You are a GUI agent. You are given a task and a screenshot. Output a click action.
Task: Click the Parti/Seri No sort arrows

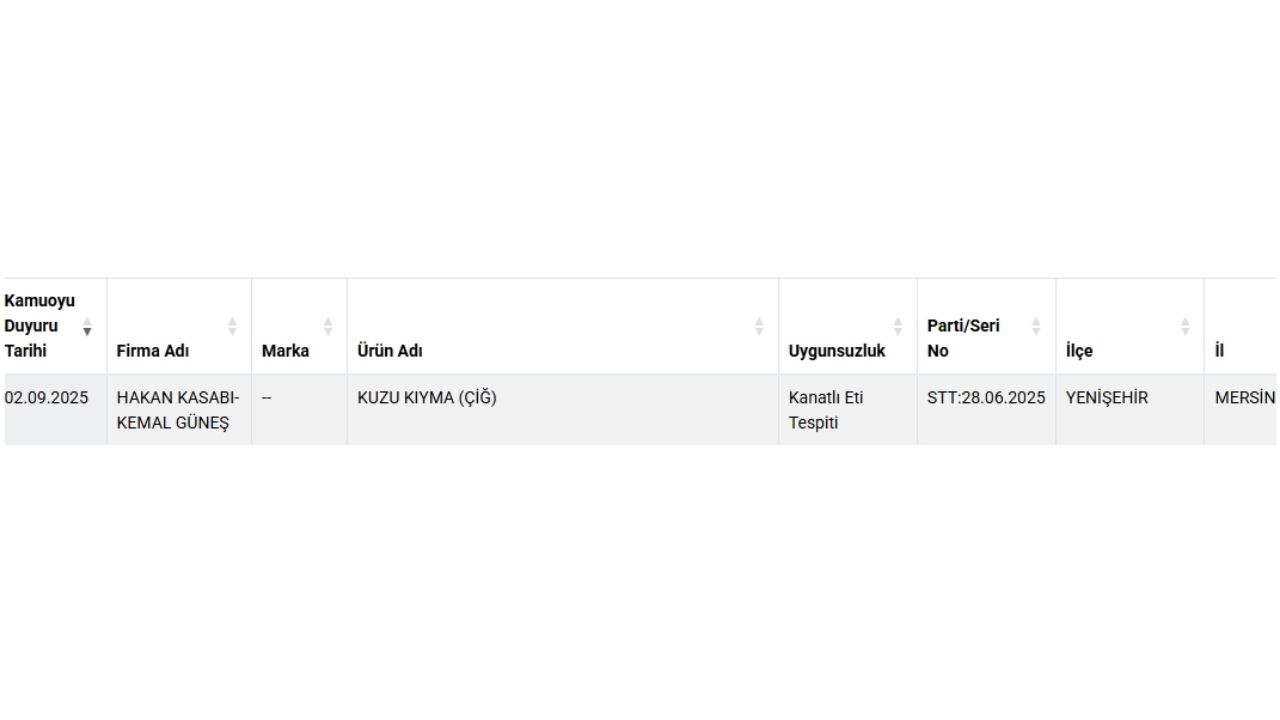pos(1036,326)
